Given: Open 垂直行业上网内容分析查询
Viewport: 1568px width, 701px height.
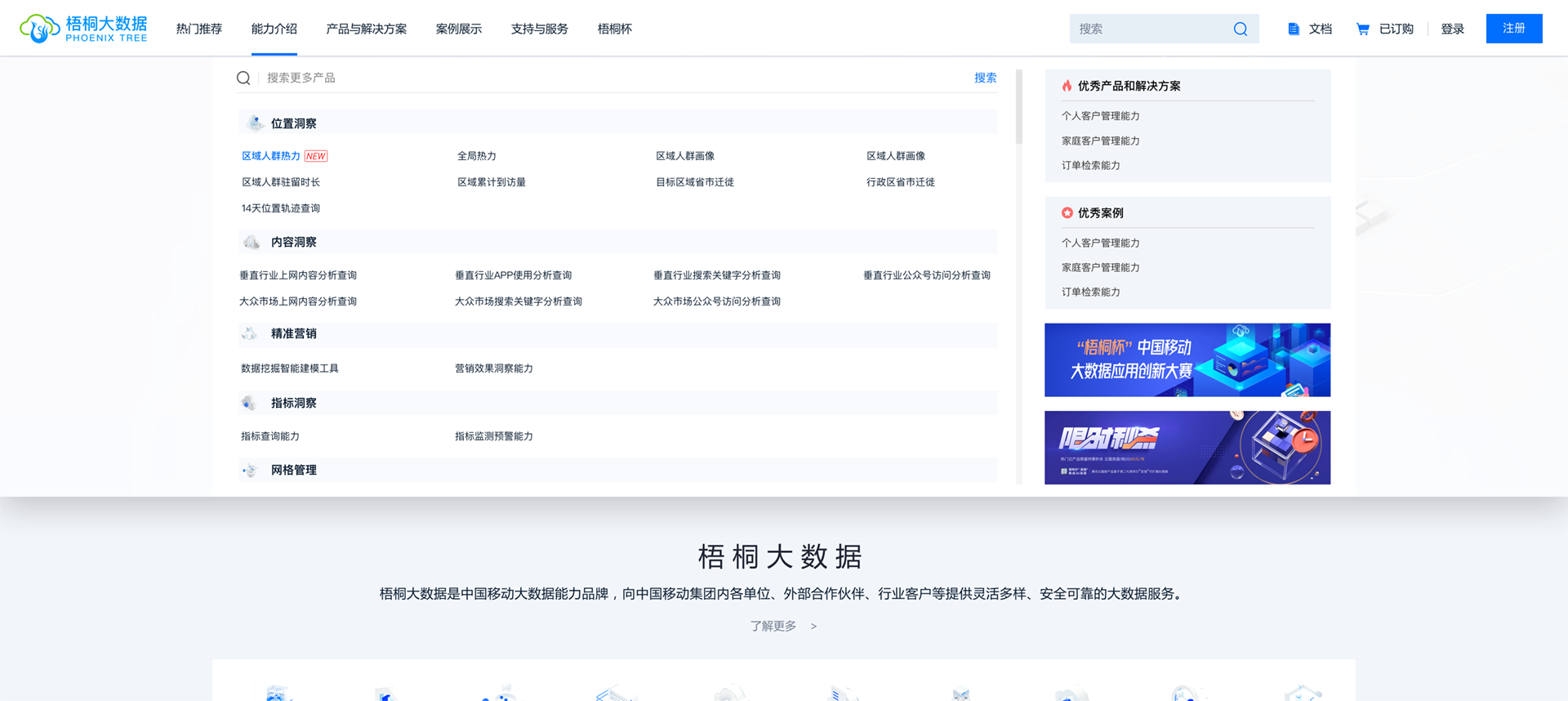Looking at the screenshot, I should pyautogui.click(x=298, y=275).
